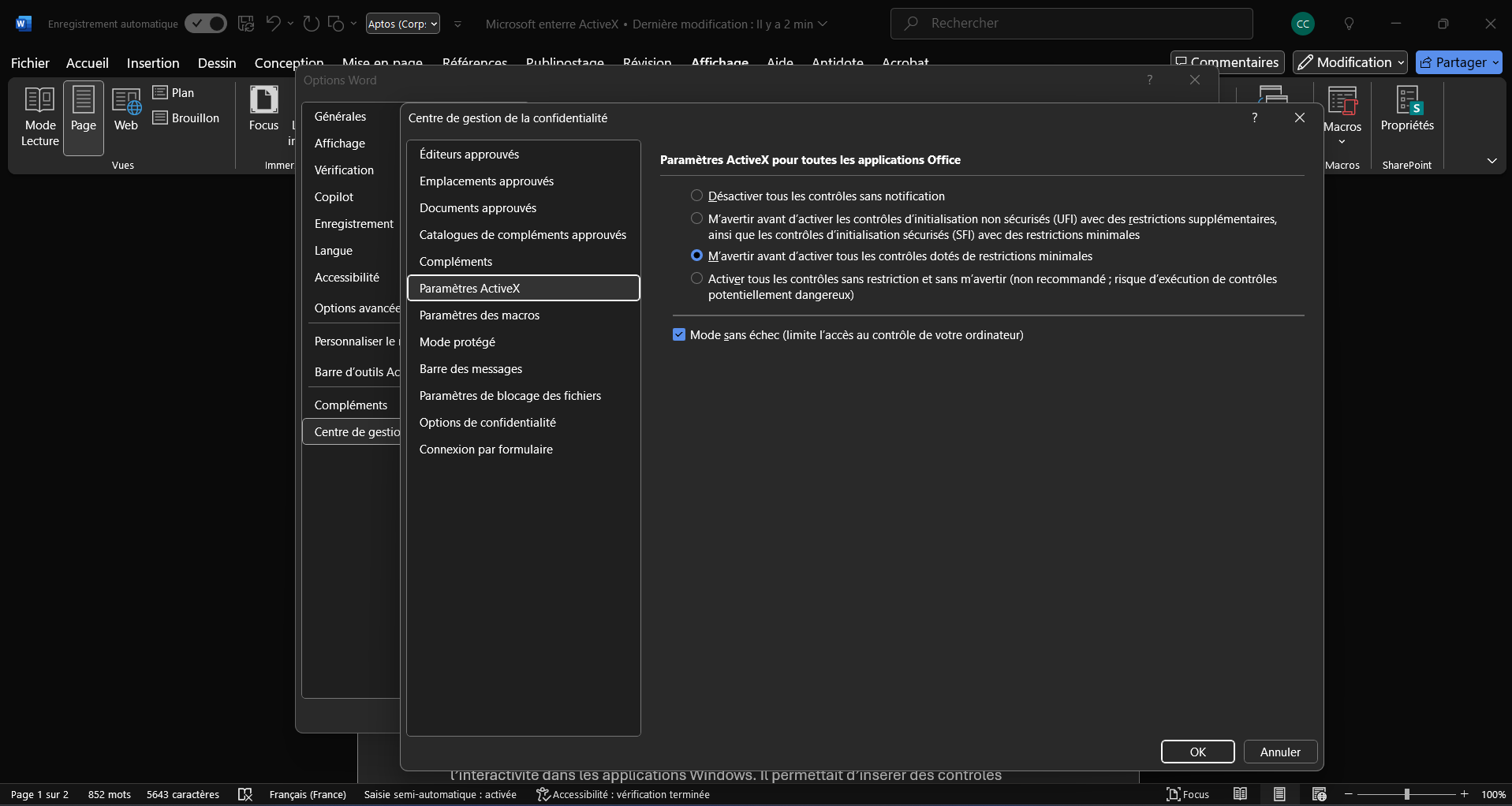Select Emplacements approuvés category

(x=524, y=181)
